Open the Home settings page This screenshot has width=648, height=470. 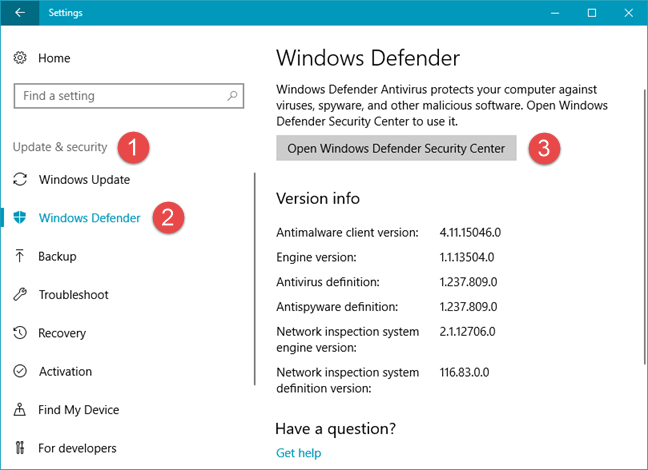54,58
